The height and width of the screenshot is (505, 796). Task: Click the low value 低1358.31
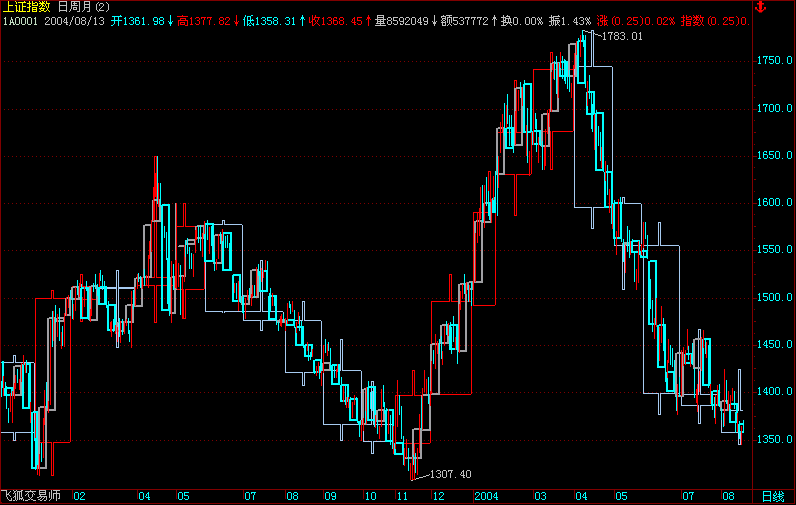click(x=269, y=21)
